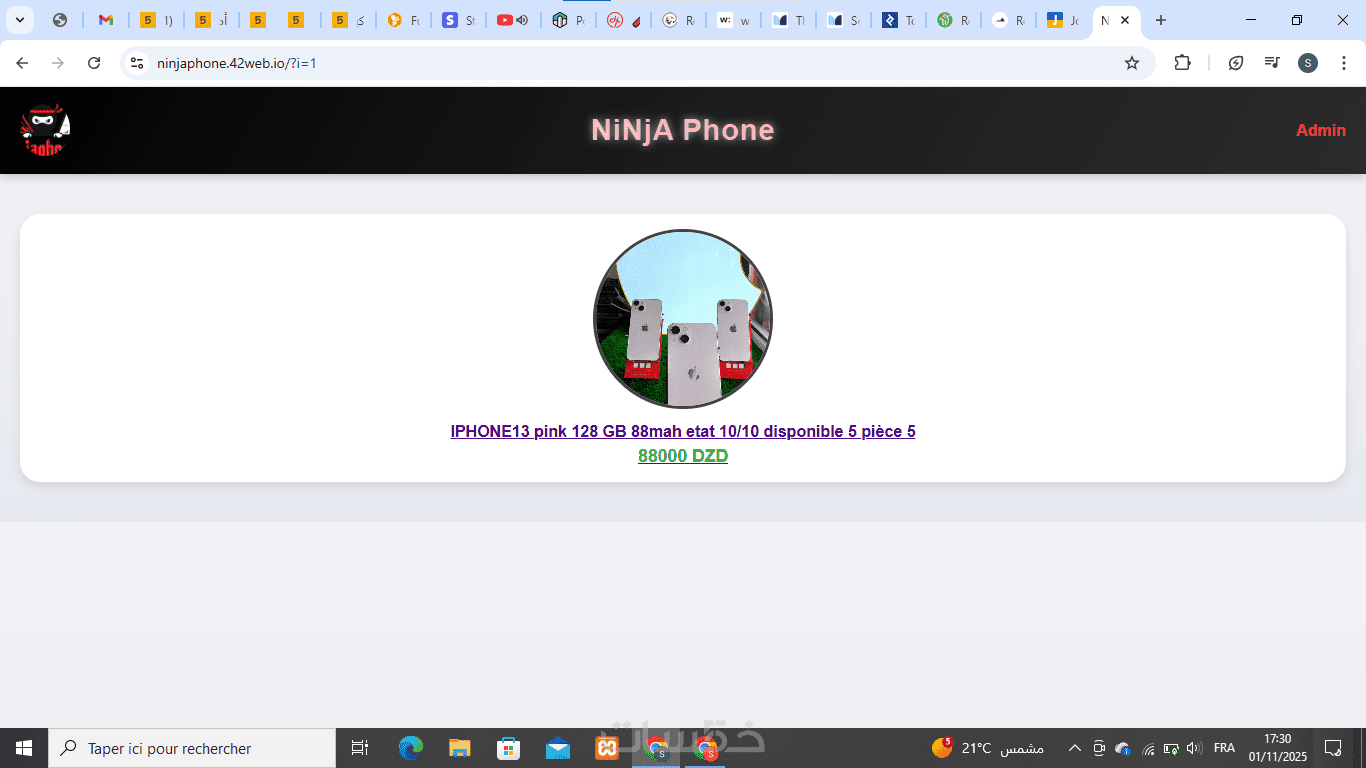The height and width of the screenshot is (768, 1366).
Task: Open the notification center icon
Action: tap(1333, 748)
